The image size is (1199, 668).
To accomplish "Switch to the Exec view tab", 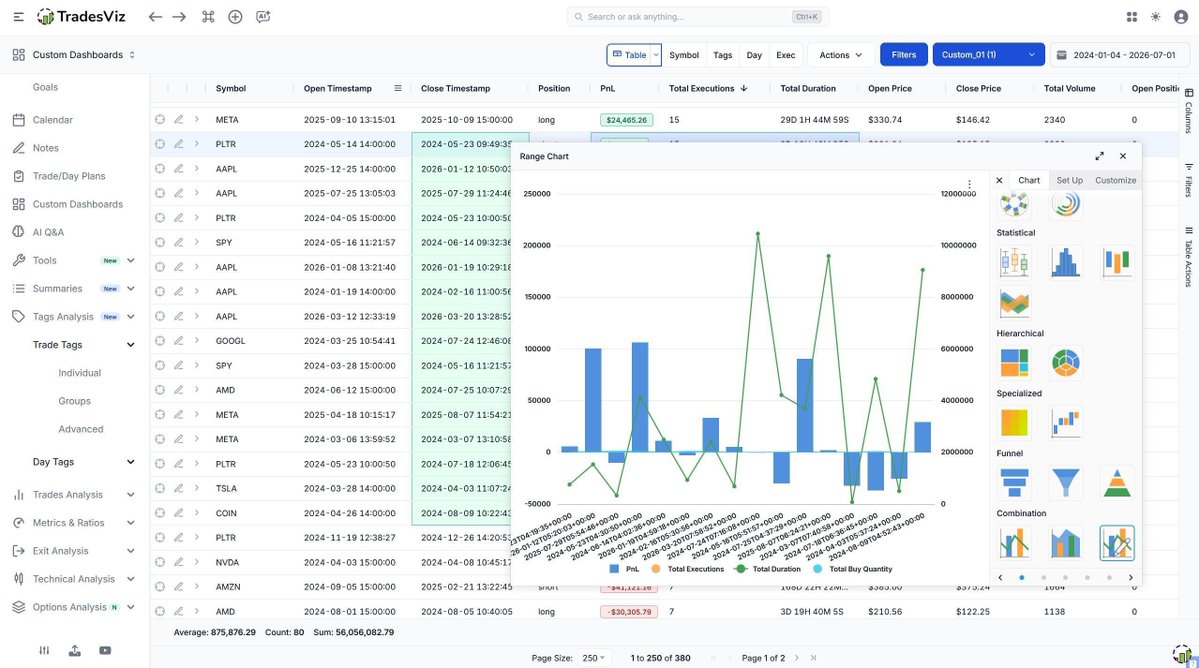I will pyautogui.click(x=785, y=55).
